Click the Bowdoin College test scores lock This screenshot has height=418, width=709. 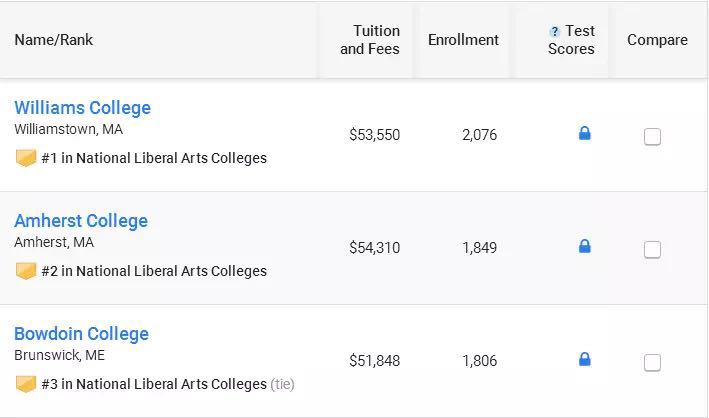point(585,359)
